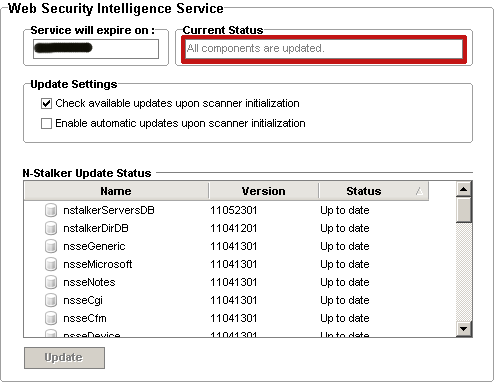The image size is (494, 382).
Task: Click the Current Status text field
Action: tap(324, 49)
